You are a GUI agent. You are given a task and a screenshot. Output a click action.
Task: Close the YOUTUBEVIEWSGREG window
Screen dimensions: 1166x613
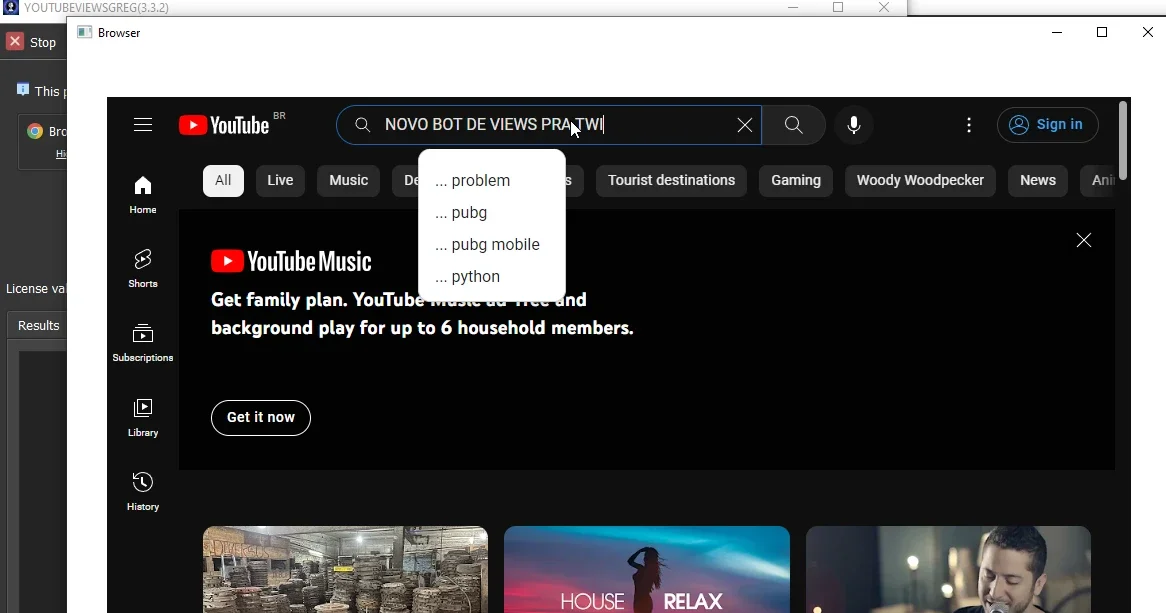coord(883,7)
